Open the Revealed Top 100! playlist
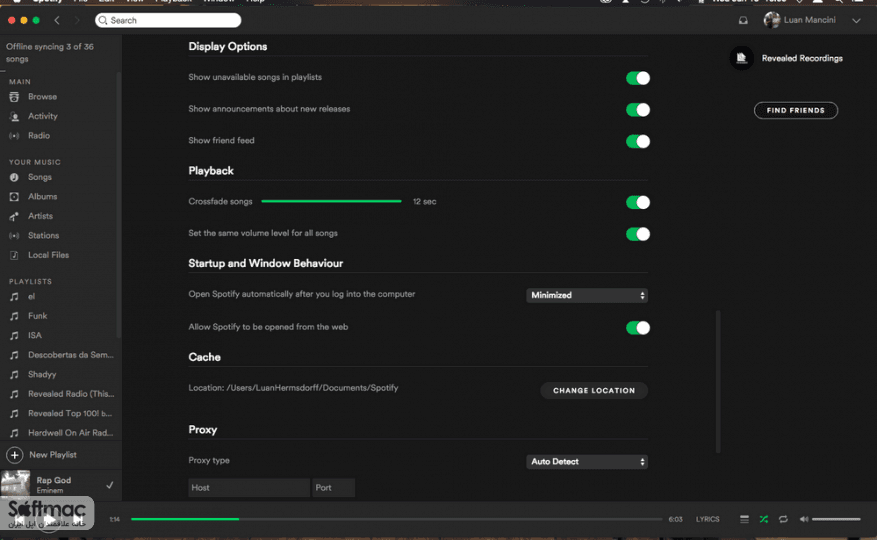Image resolution: width=877 pixels, height=540 pixels. pos(70,414)
